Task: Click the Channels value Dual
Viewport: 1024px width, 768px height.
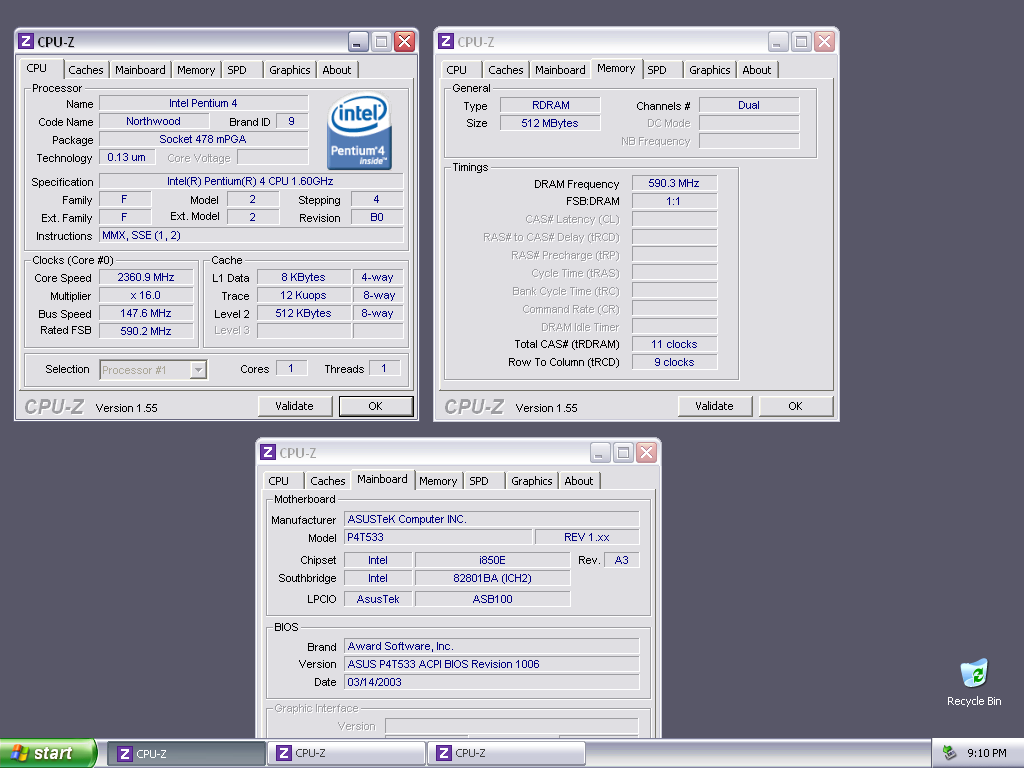Action: (749, 105)
